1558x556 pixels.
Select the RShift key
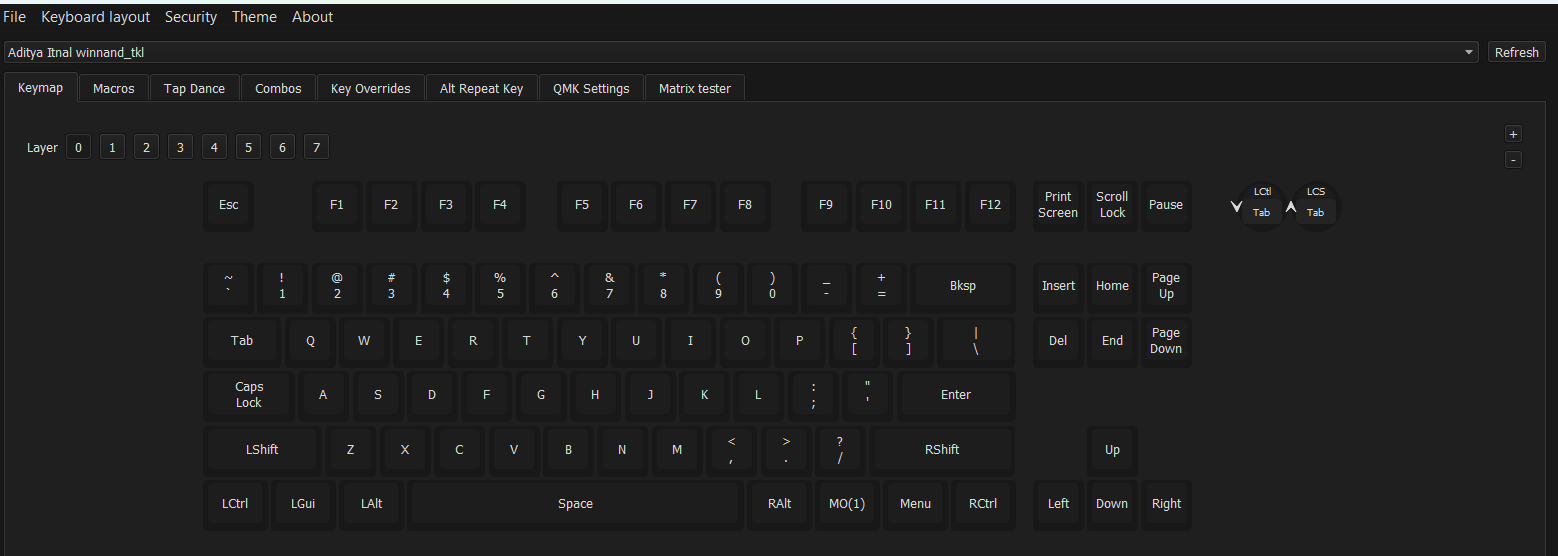[x=942, y=450]
